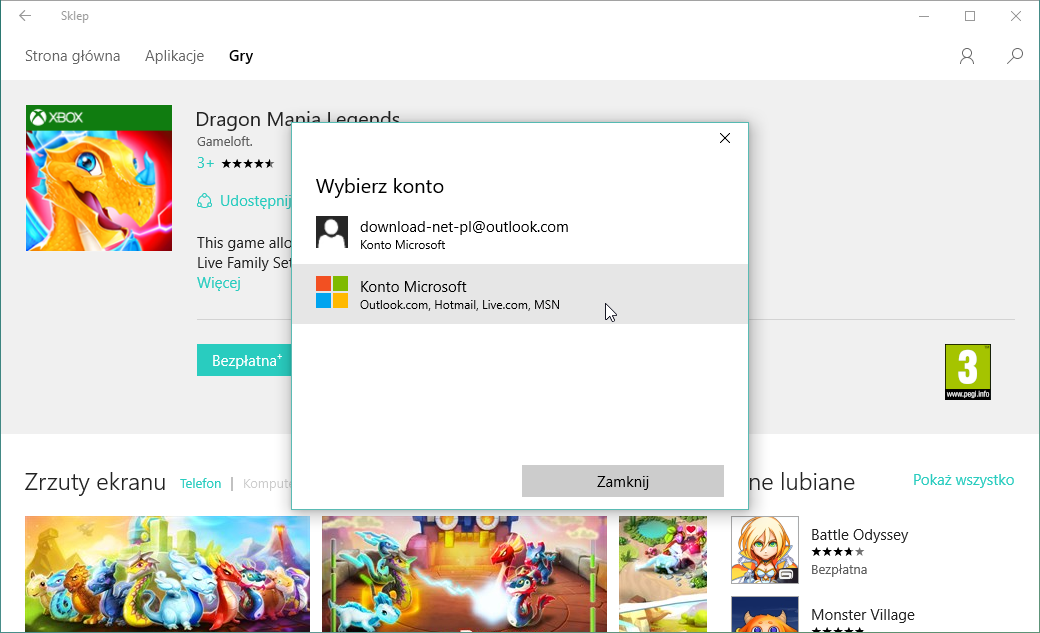Screen dimensions: 1040x633
Task: Select the download-net-pl@outlook.com account
Action: [x=520, y=234]
